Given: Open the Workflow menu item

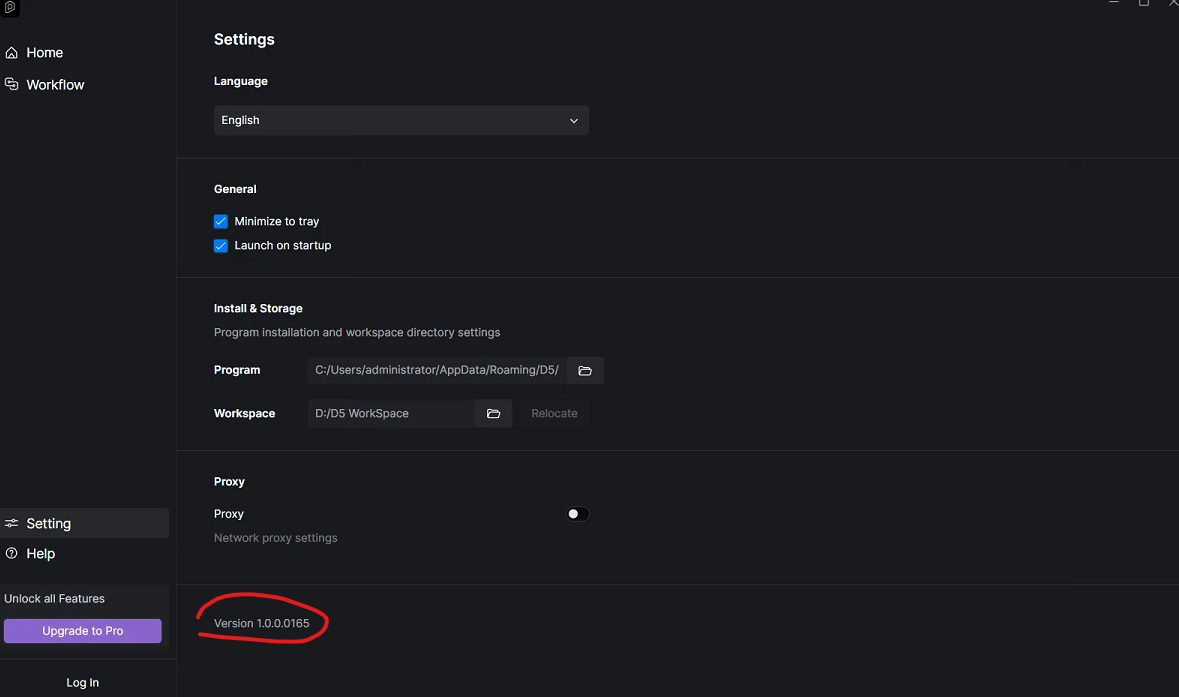Looking at the screenshot, I should tap(55, 85).
